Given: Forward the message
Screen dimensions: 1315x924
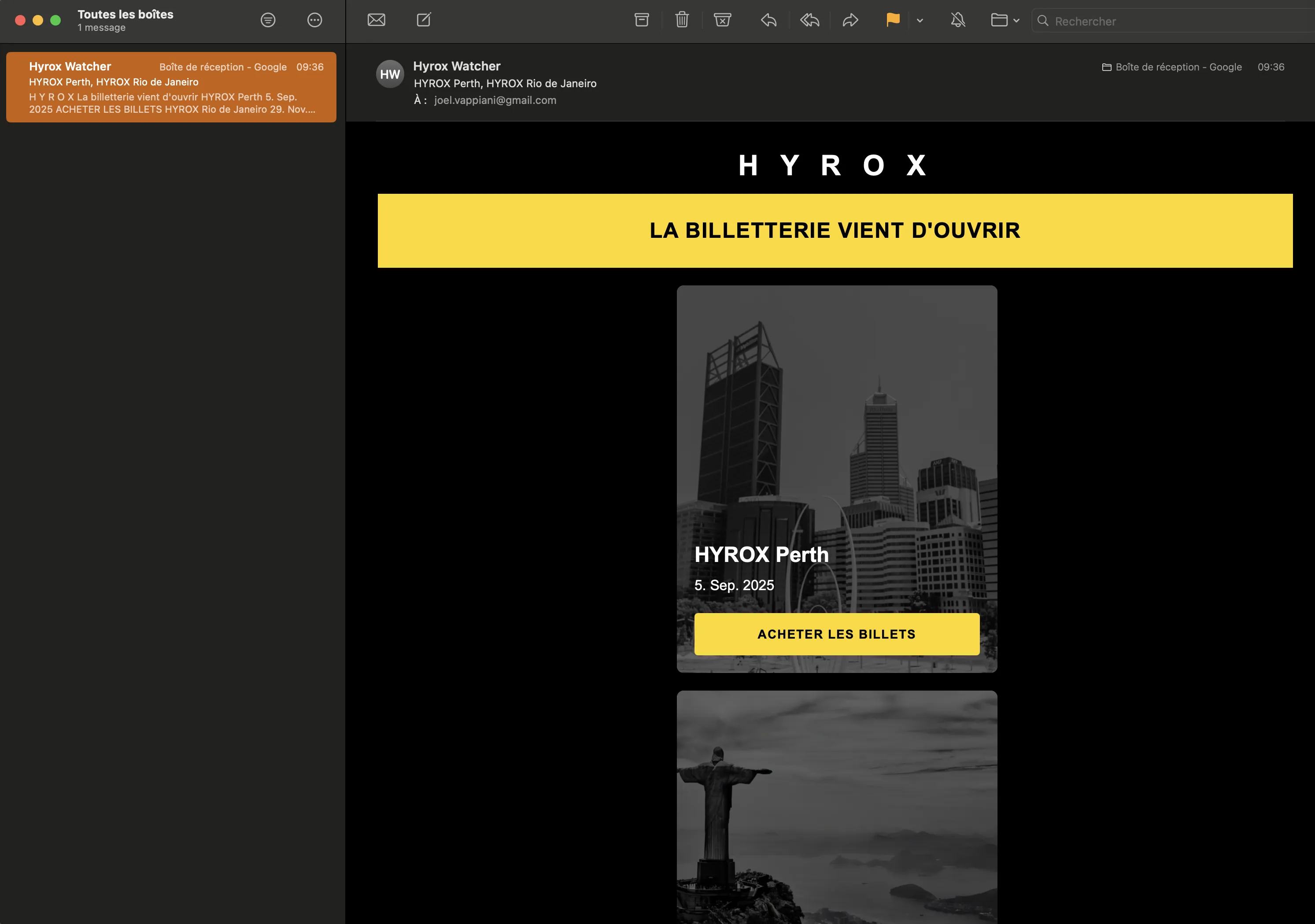Looking at the screenshot, I should coord(850,21).
